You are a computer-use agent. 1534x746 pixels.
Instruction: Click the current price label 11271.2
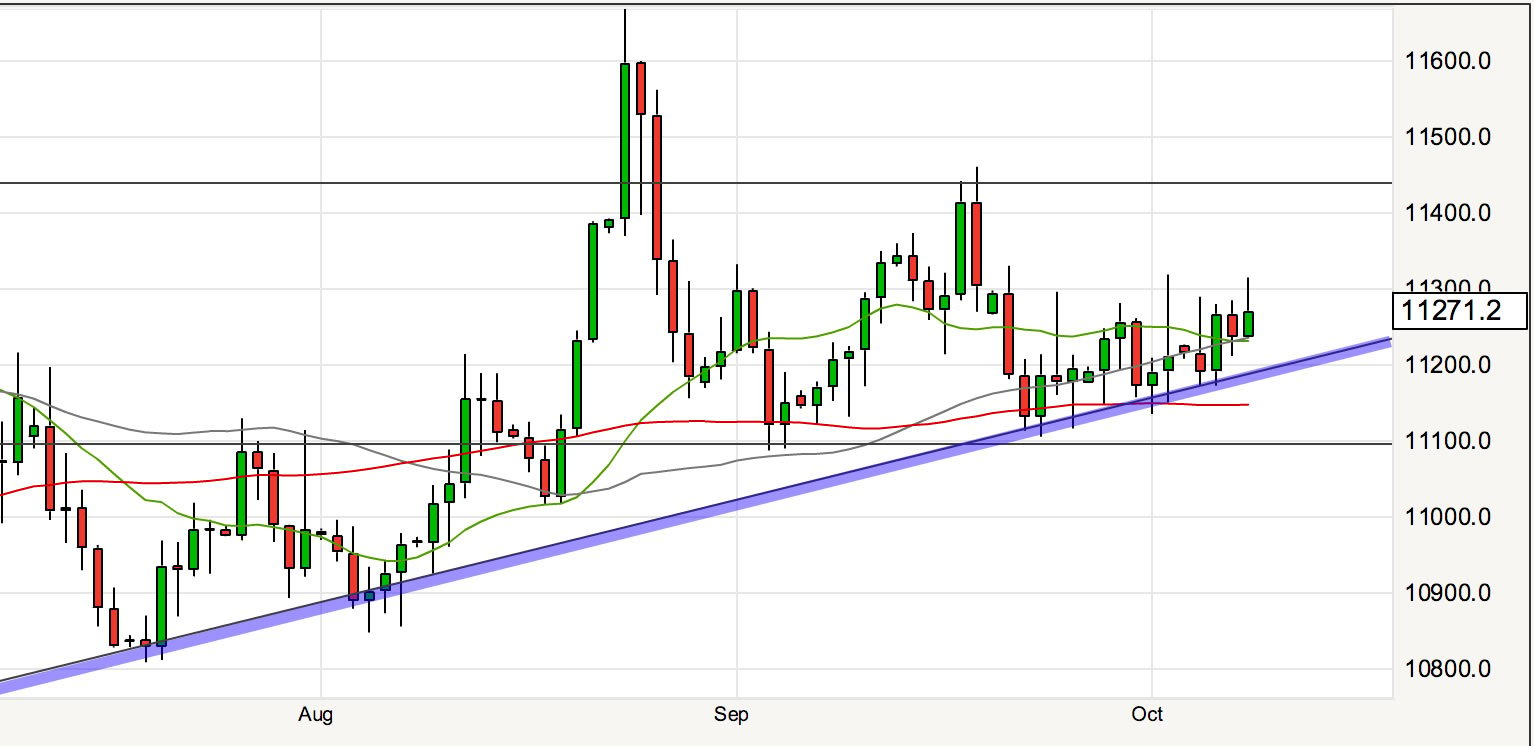pos(1460,311)
